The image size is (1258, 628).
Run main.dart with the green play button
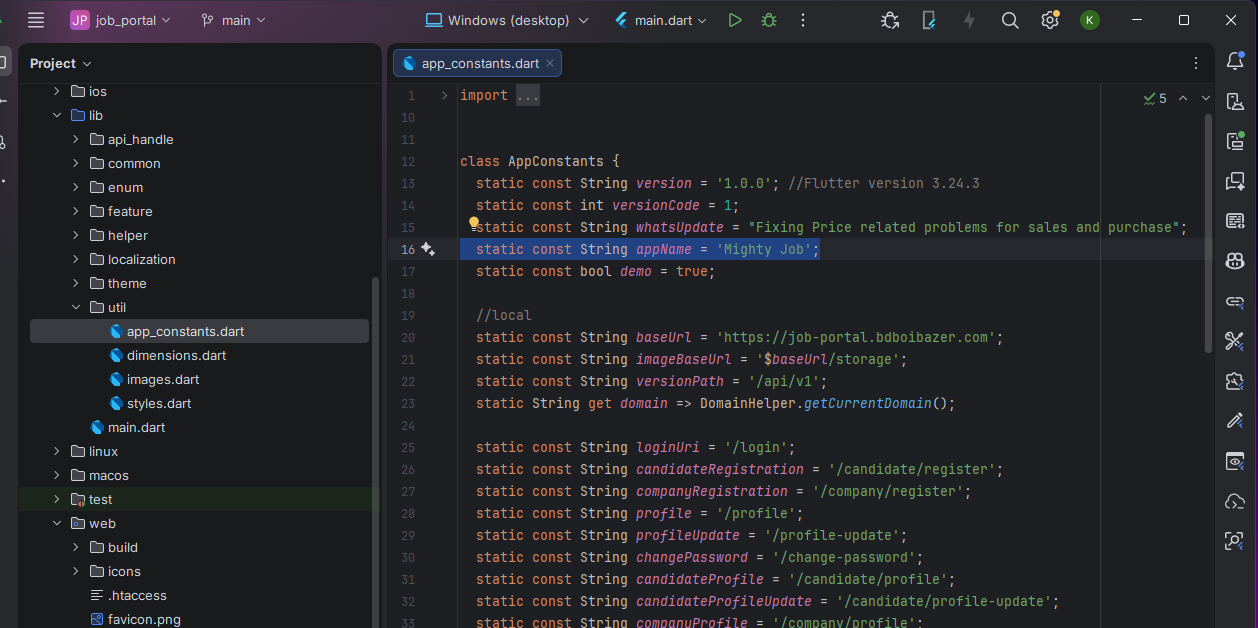[x=735, y=20]
